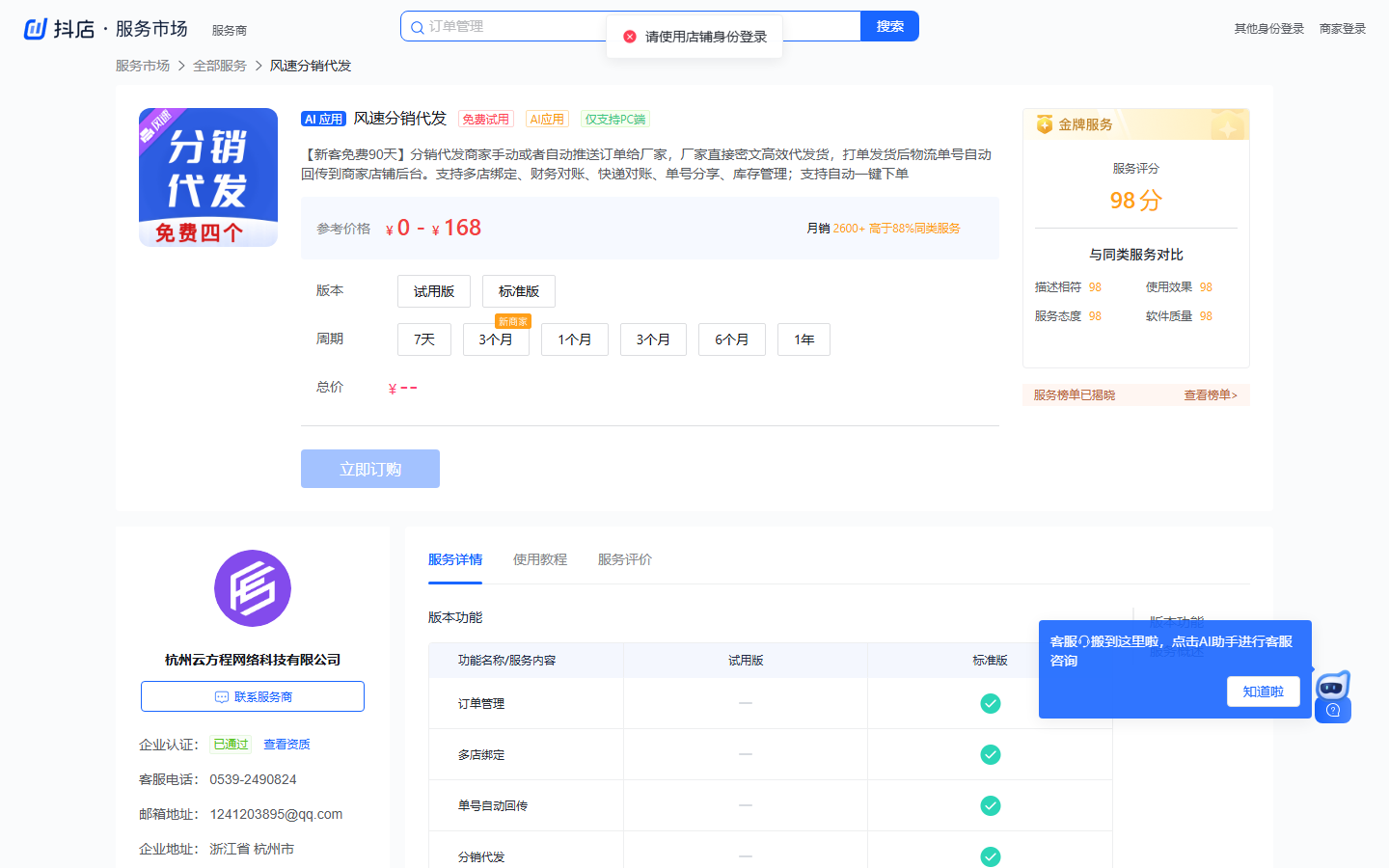
Task: Open 查看榜单 link
Action: (x=1211, y=394)
